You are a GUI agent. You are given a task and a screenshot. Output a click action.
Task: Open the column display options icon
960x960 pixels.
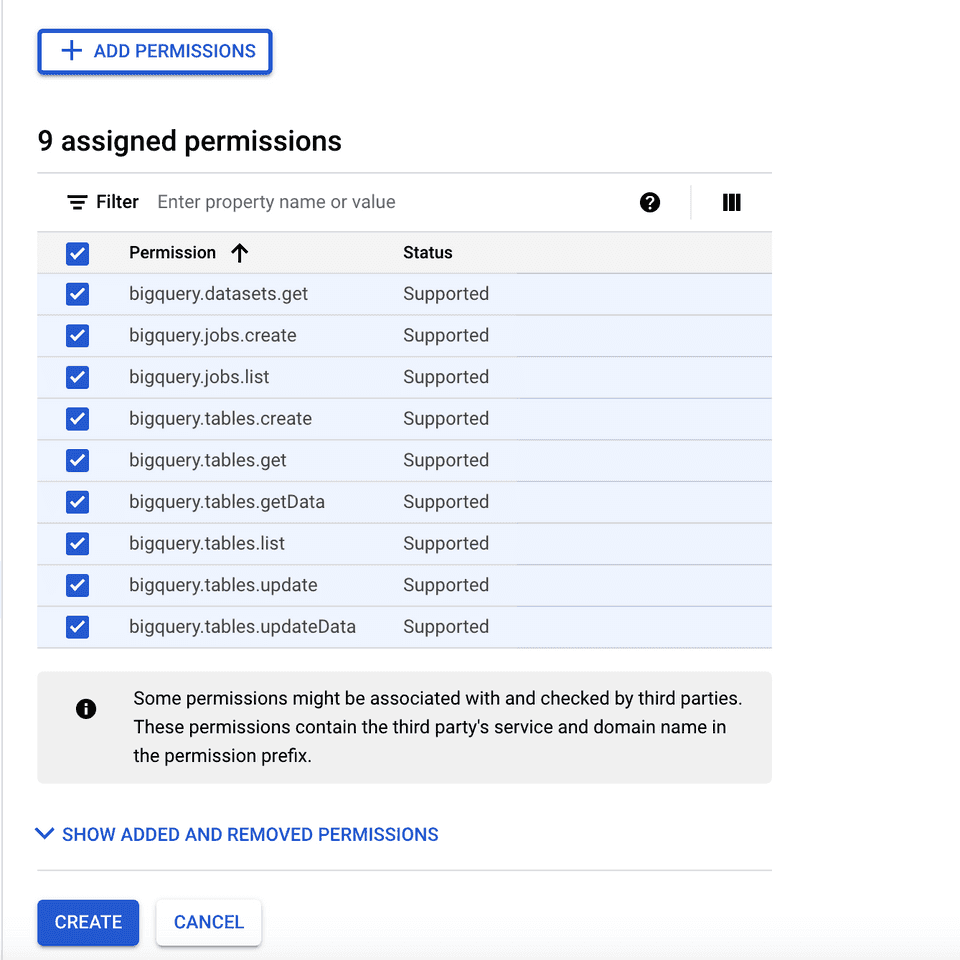(x=731, y=203)
